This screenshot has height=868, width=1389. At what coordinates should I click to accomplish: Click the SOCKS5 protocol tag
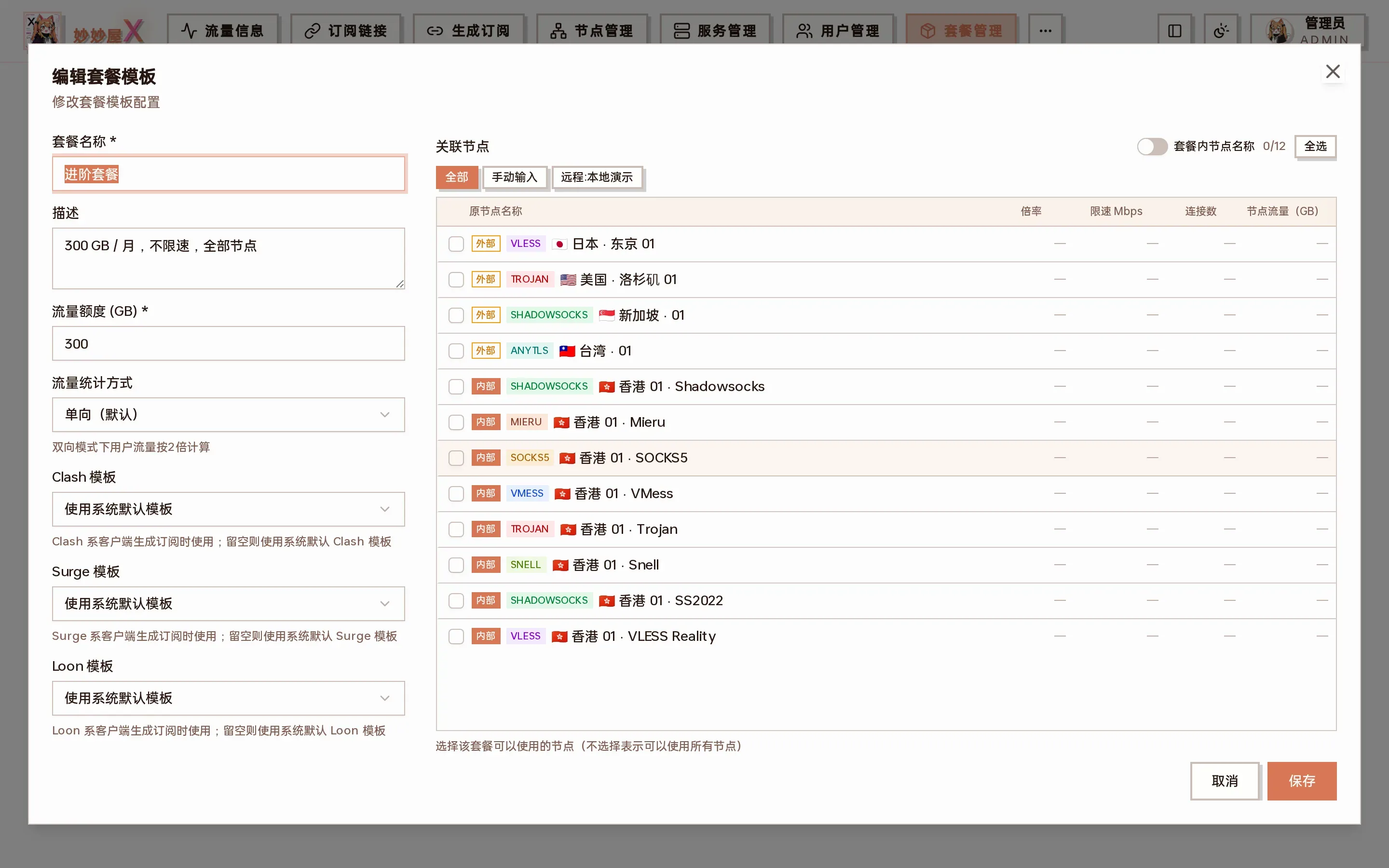529,458
